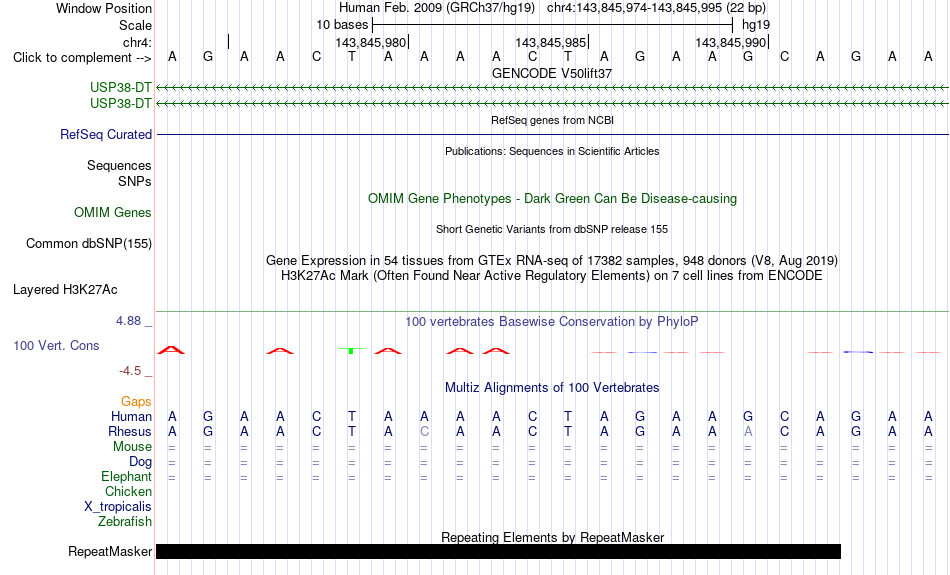Open the Layered H3K27Ac track label
Viewport: 950px width, 575px height.
[65, 290]
